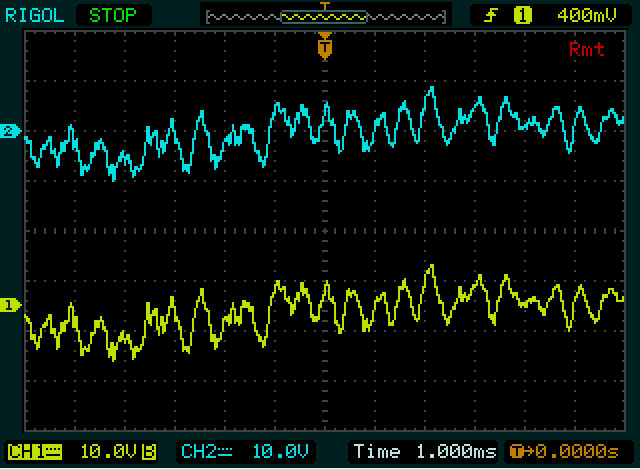The width and height of the screenshot is (640, 469).
Task: Click the CH1 10.0V scale readout
Action: click(108, 452)
